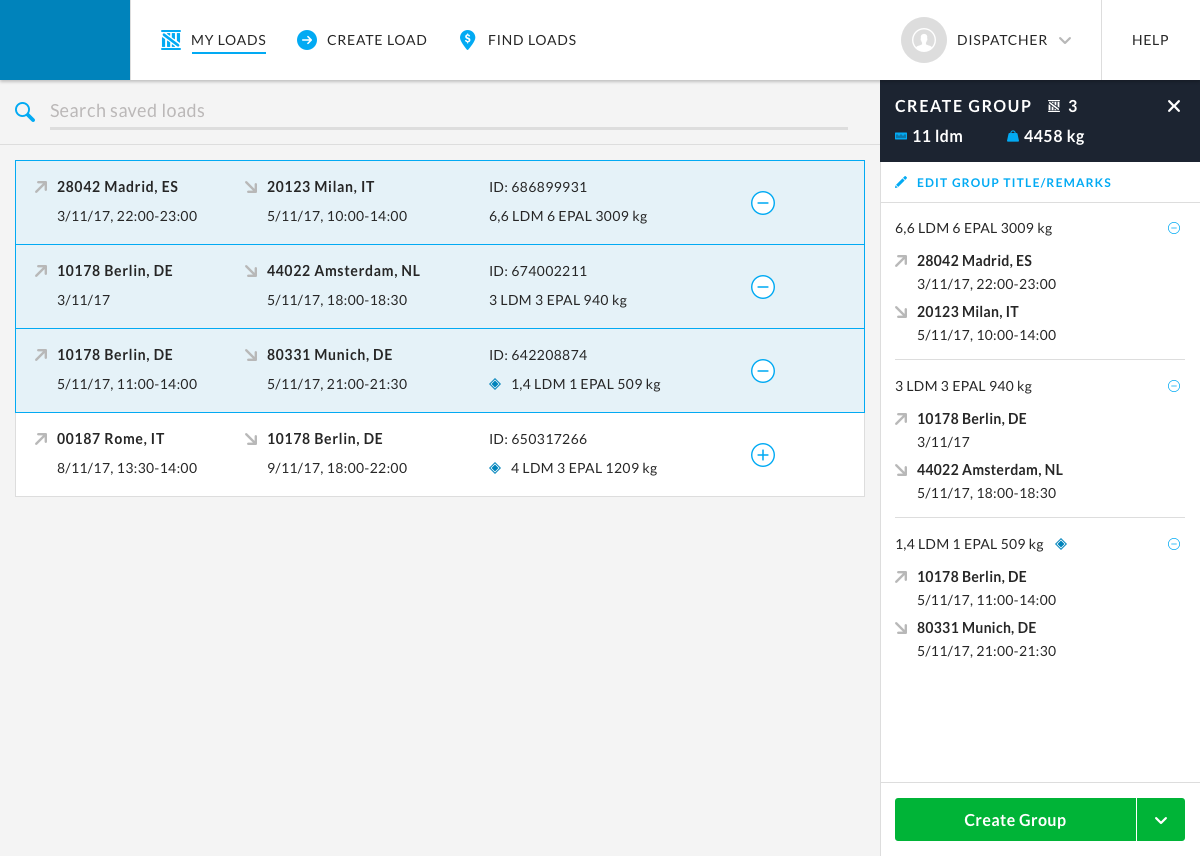Click the Find Loads pin icon
The image size is (1200, 856).
click(467, 40)
